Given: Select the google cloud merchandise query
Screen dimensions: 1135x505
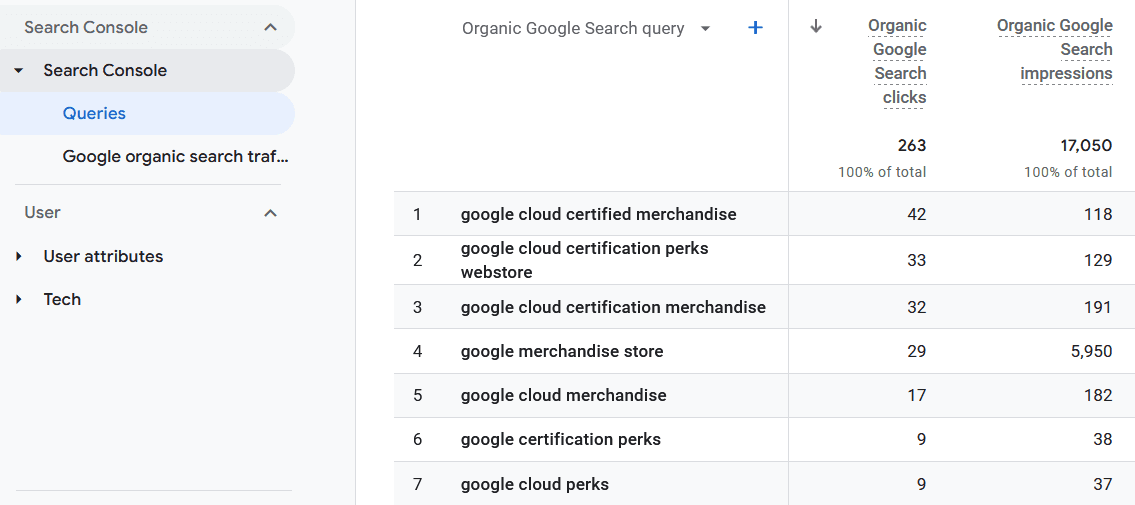Looking at the screenshot, I should click(563, 395).
